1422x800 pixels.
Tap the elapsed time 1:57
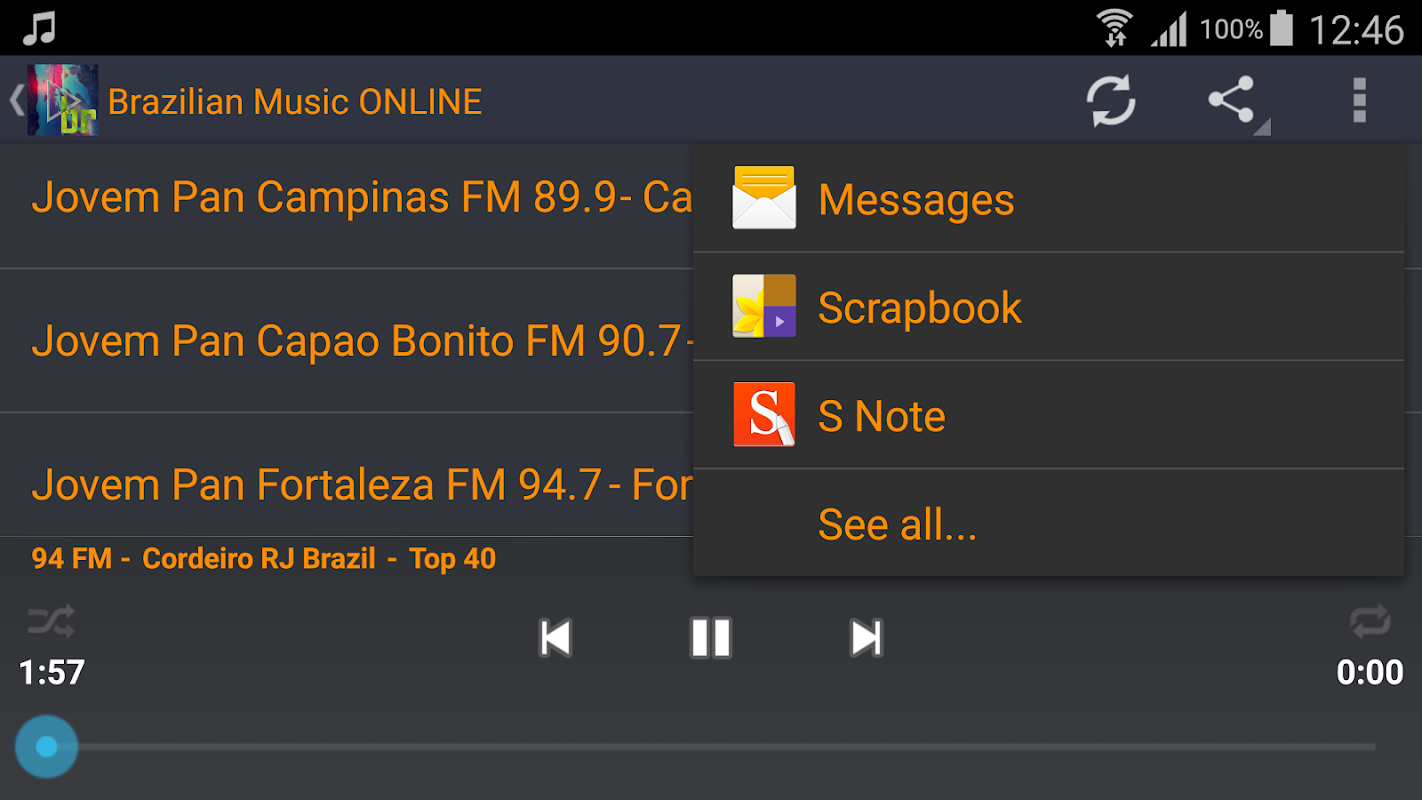[52, 672]
